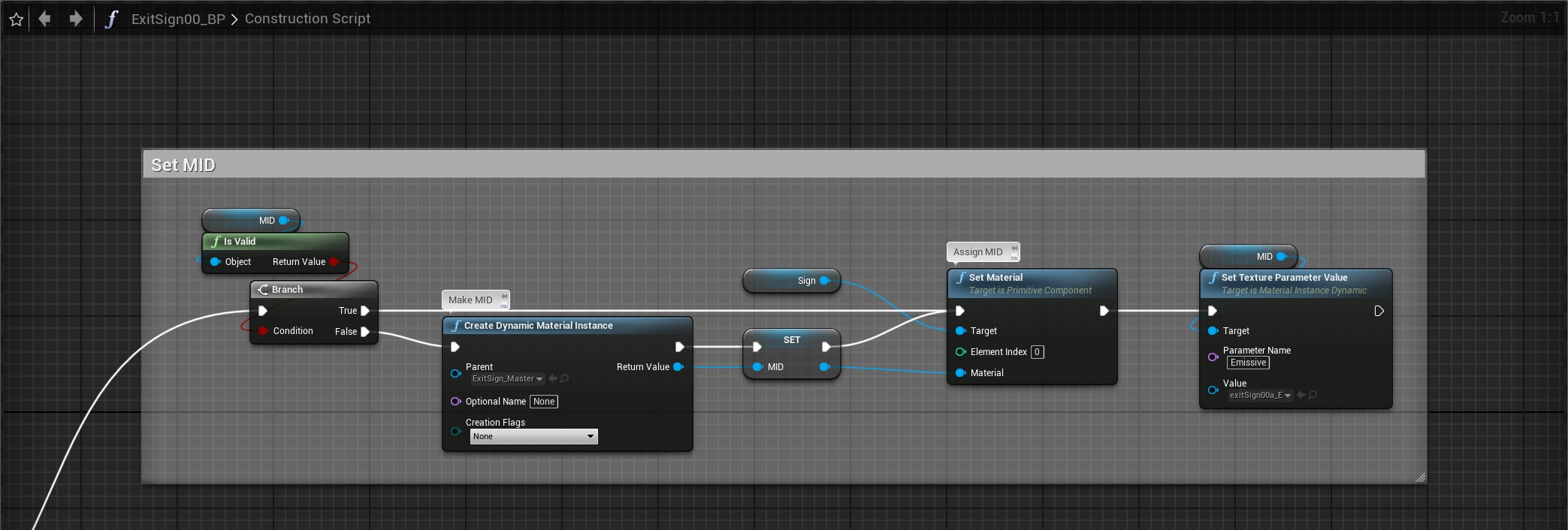Click the favorite star icon in breadcrumb bar
Viewport: 1568px width, 530px height.
(x=16, y=19)
